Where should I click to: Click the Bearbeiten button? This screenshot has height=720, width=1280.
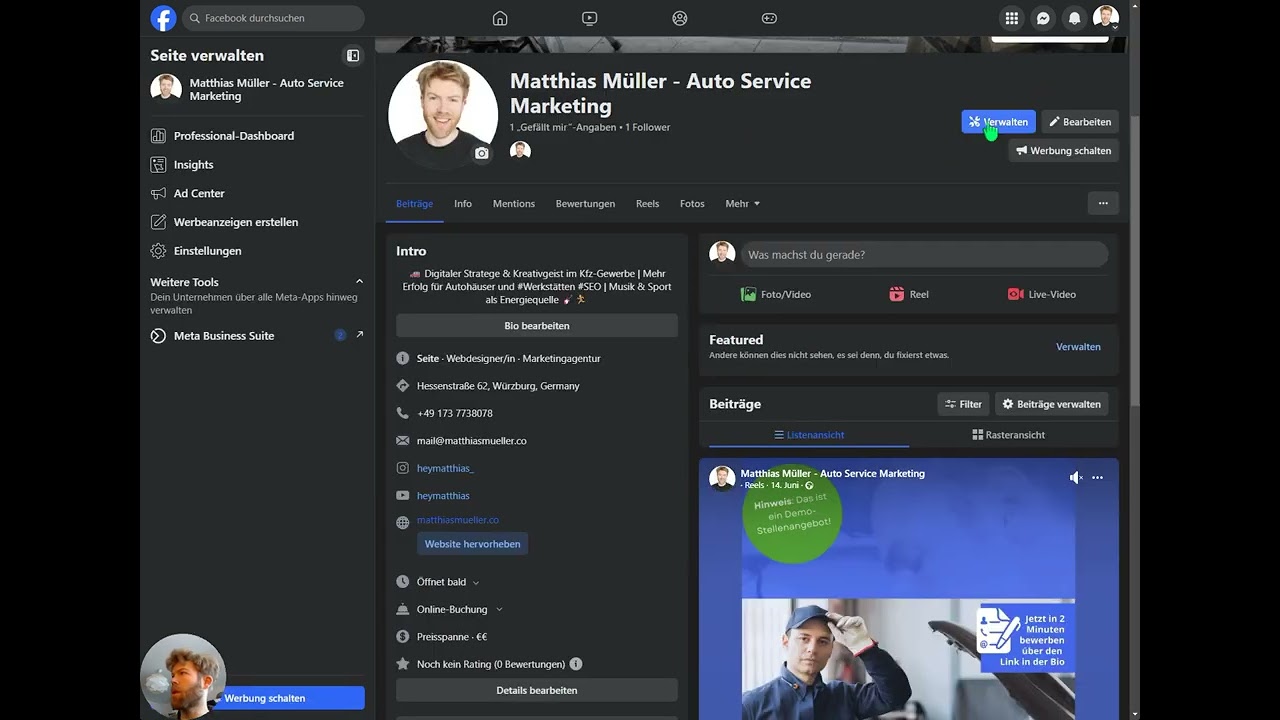[1080, 122]
